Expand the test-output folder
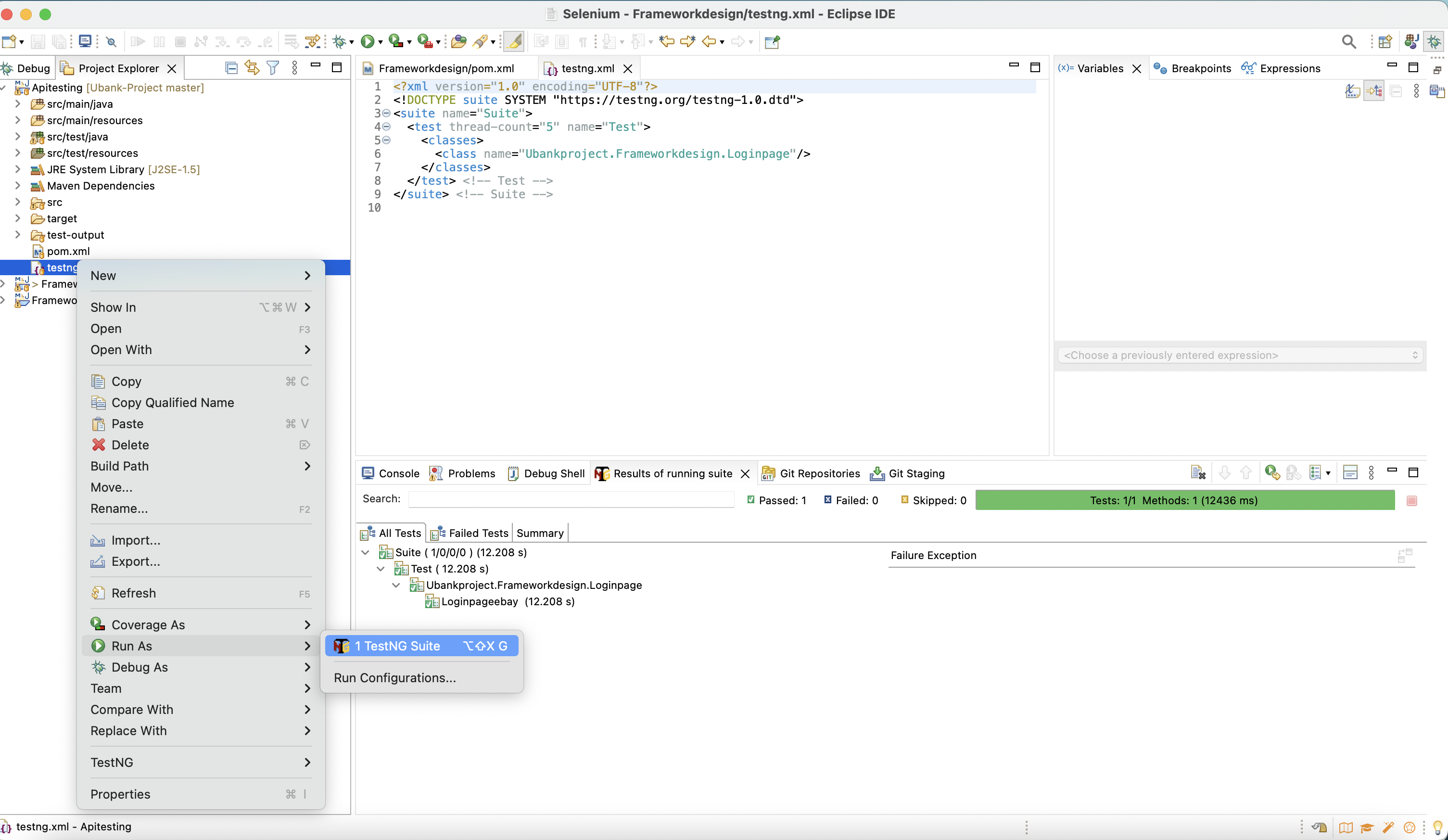 pos(18,234)
